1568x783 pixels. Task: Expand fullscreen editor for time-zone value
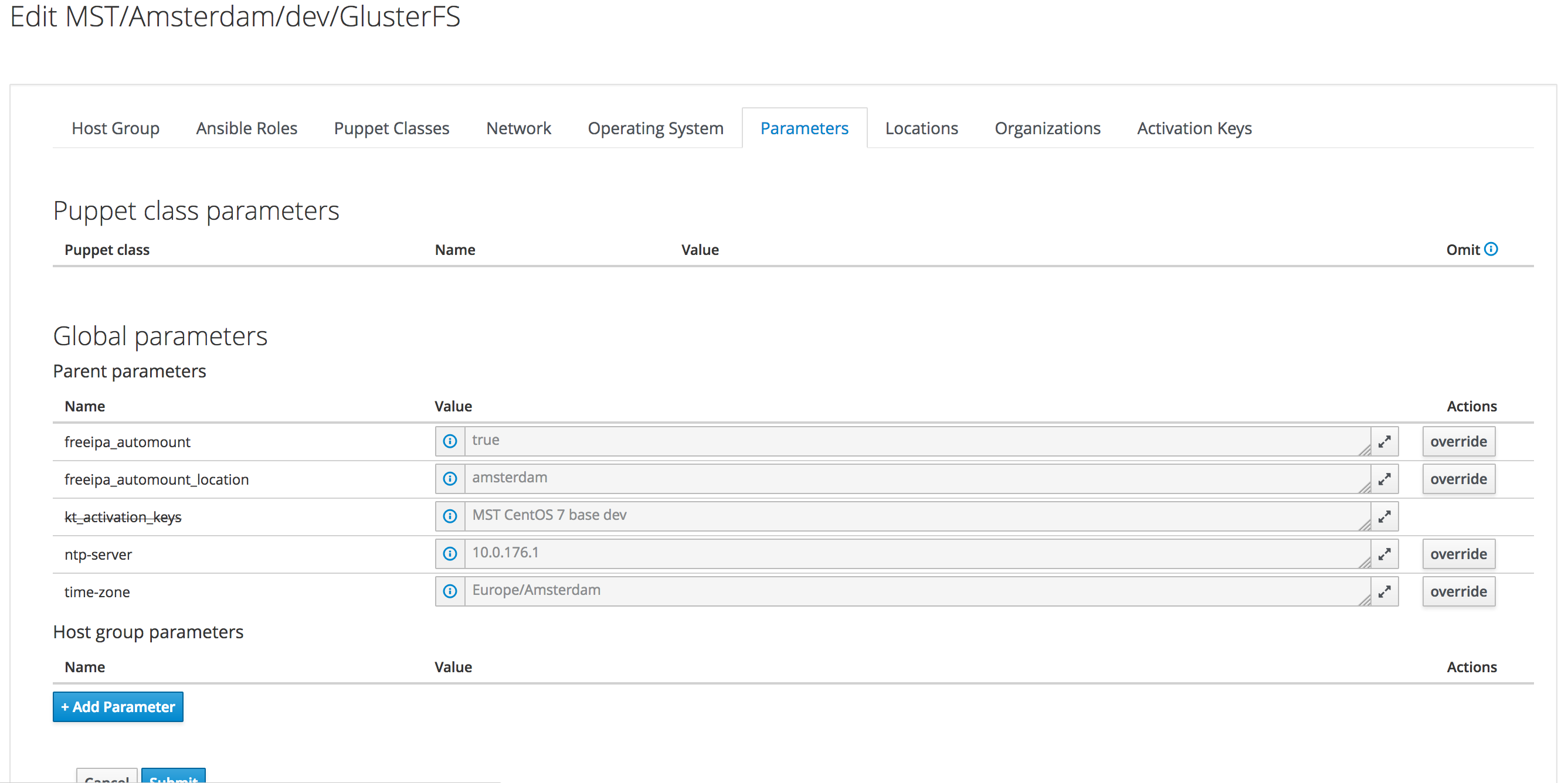[x=1384, y=591]
